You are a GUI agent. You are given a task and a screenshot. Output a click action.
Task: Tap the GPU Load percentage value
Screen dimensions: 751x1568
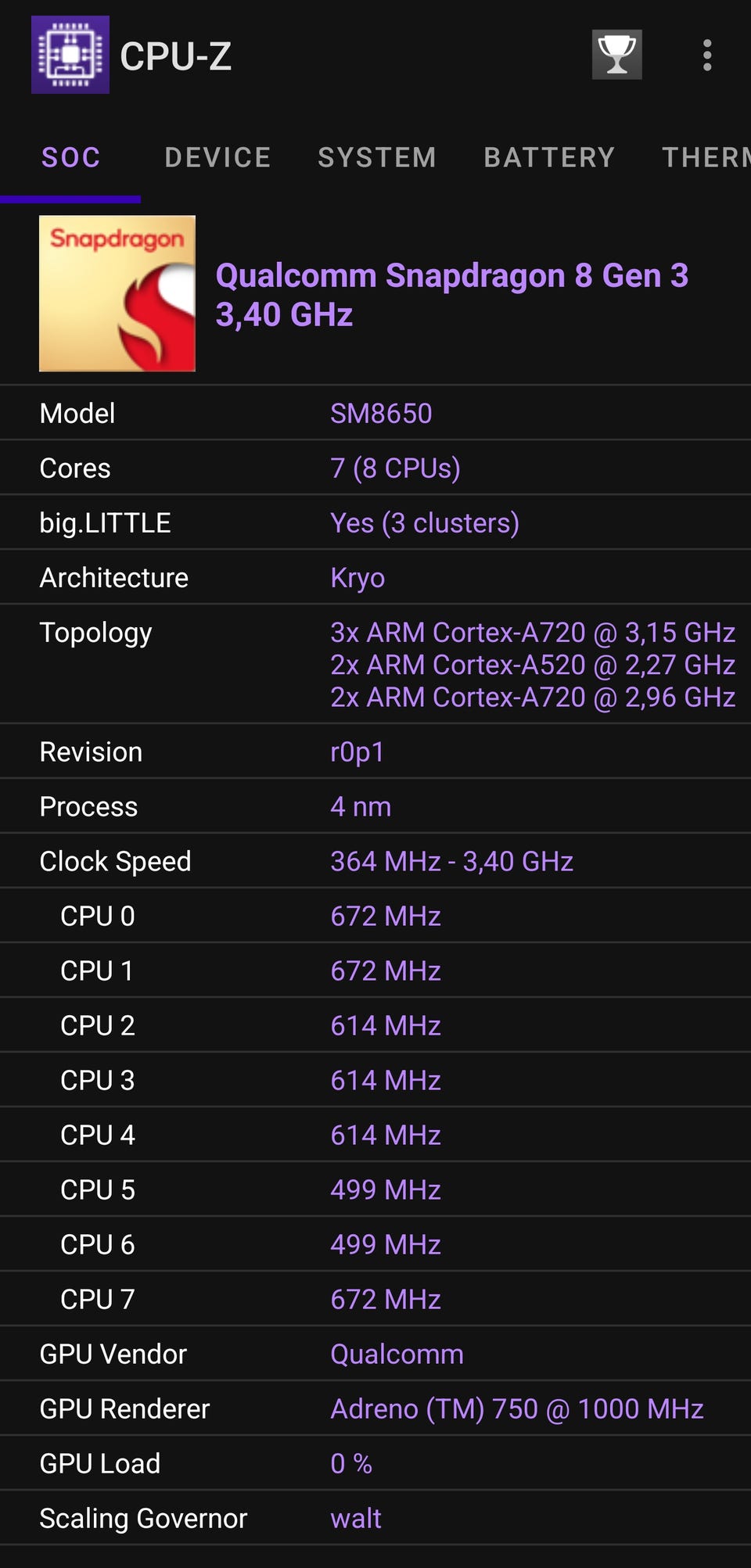click(x=351, y=1463)
